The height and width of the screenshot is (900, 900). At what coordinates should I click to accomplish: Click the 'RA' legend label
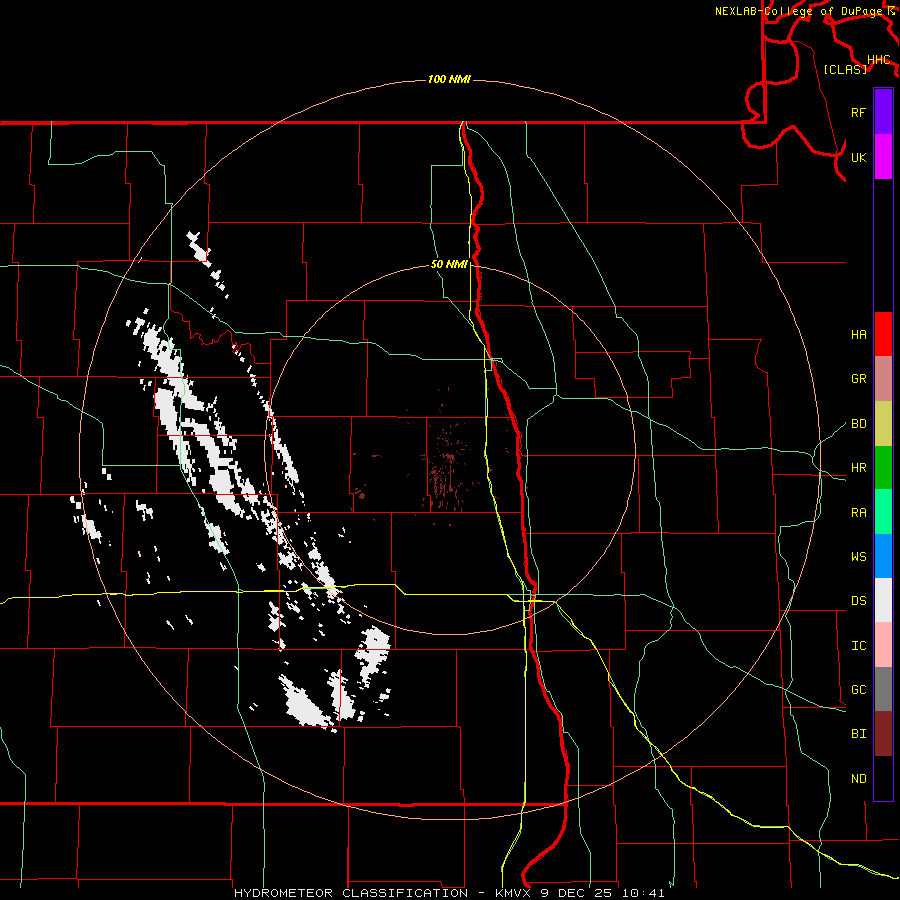coord(858,512)
